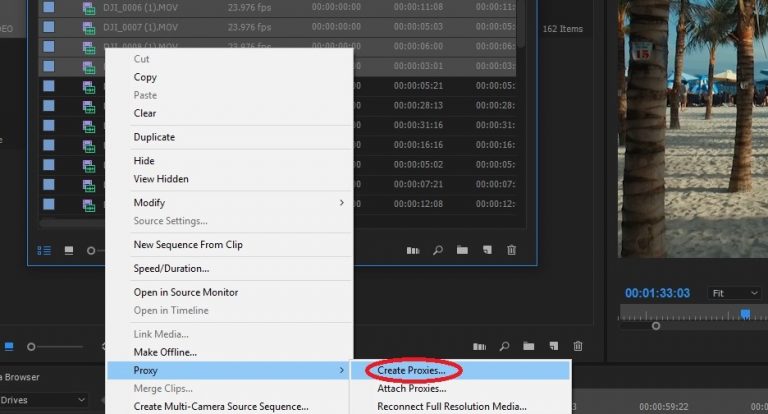
Task: Click the blue 00:01:33:03 timecode field
Action: pos(657,293)
